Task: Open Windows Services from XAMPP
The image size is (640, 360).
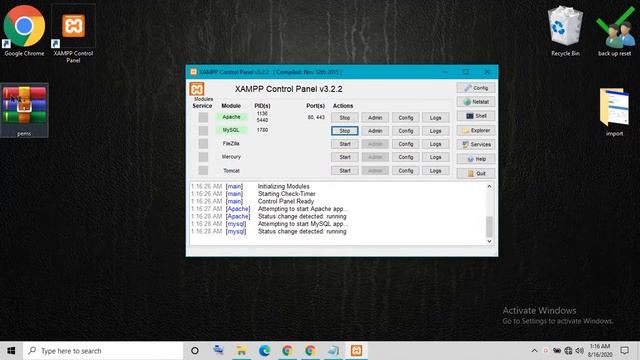Action: pos(476,144)
